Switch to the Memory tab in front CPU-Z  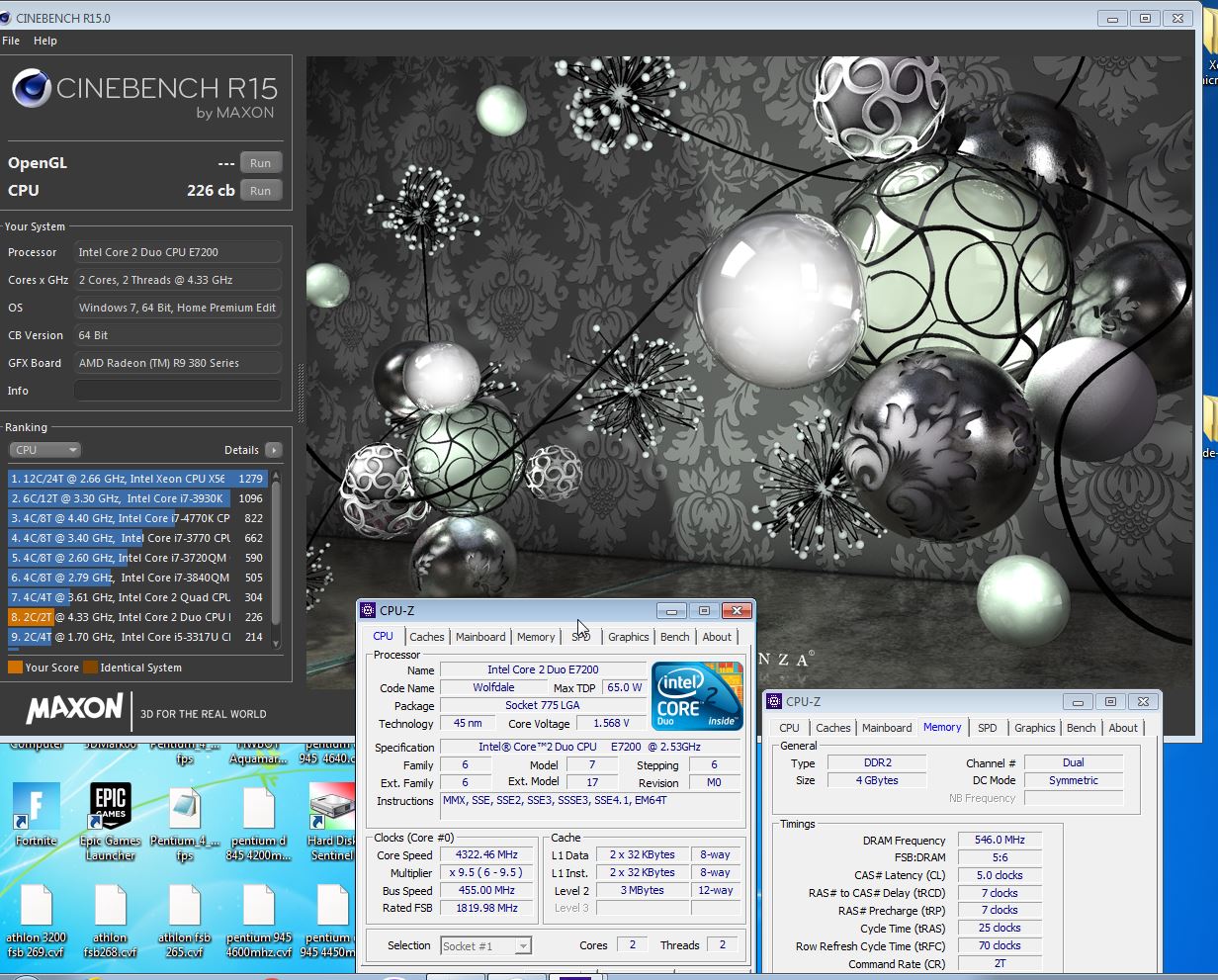pos(536,637)
